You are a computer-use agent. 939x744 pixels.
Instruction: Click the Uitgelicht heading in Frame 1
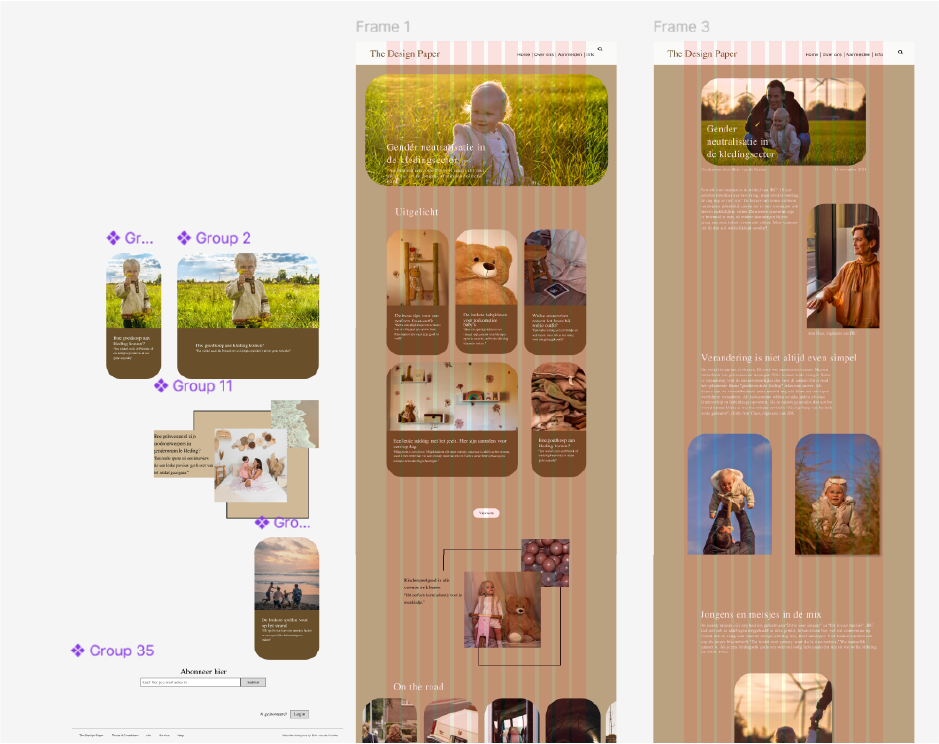[x=417, y=212]
